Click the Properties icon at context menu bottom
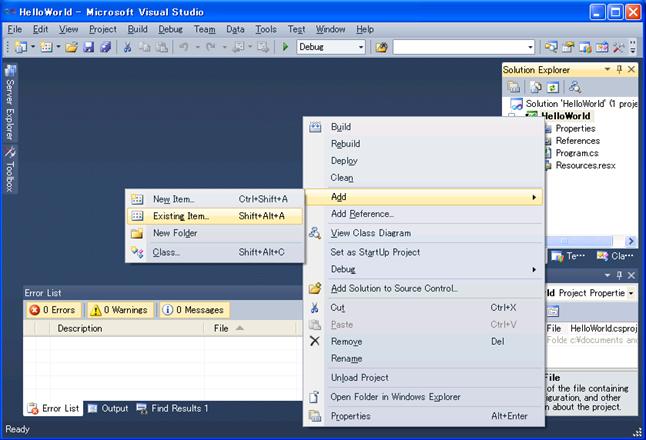Image resolution: width=646 pixels, height=440 pixels. coord(315,416)
